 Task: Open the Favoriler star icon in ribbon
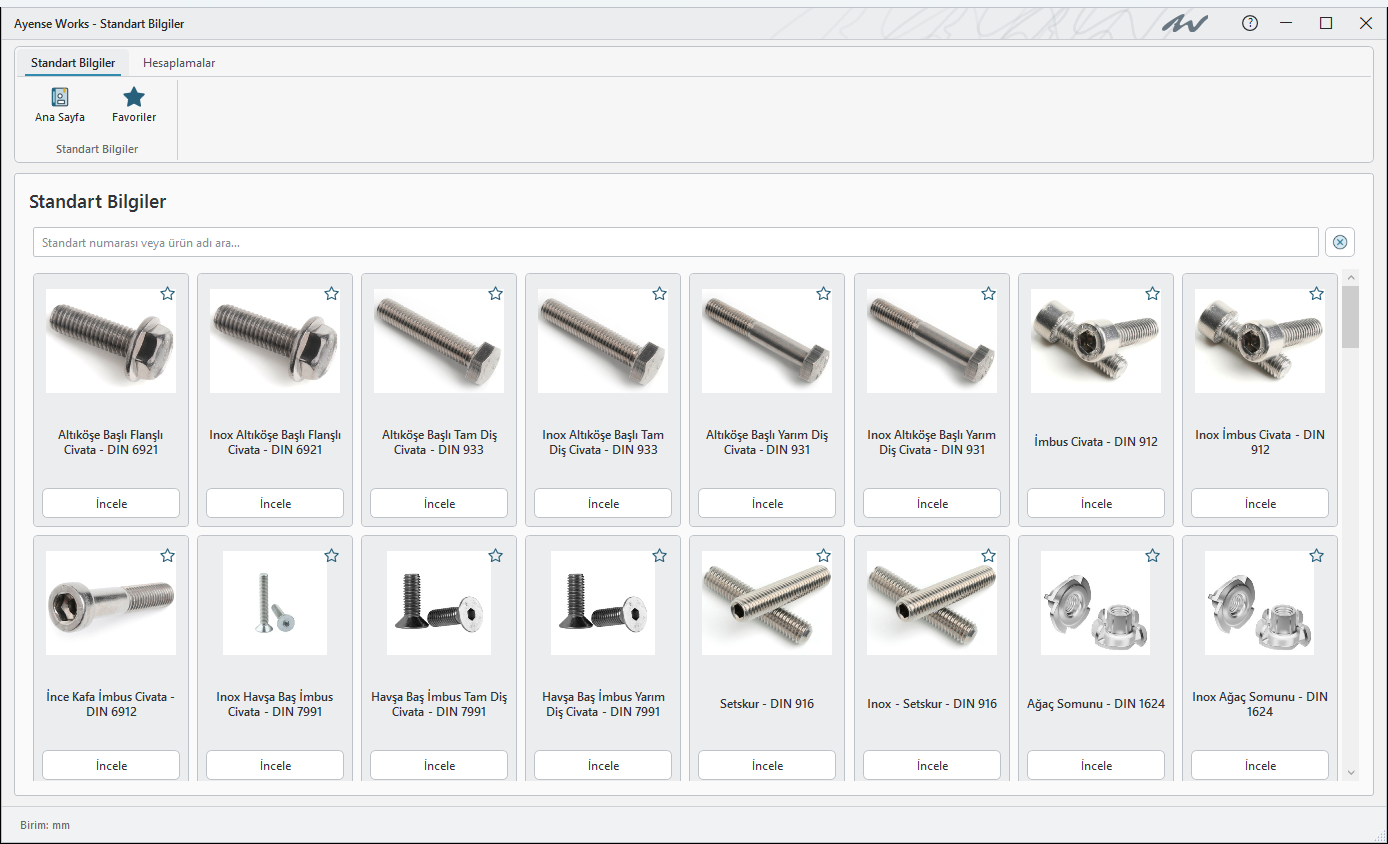click(x=134, y=104)
